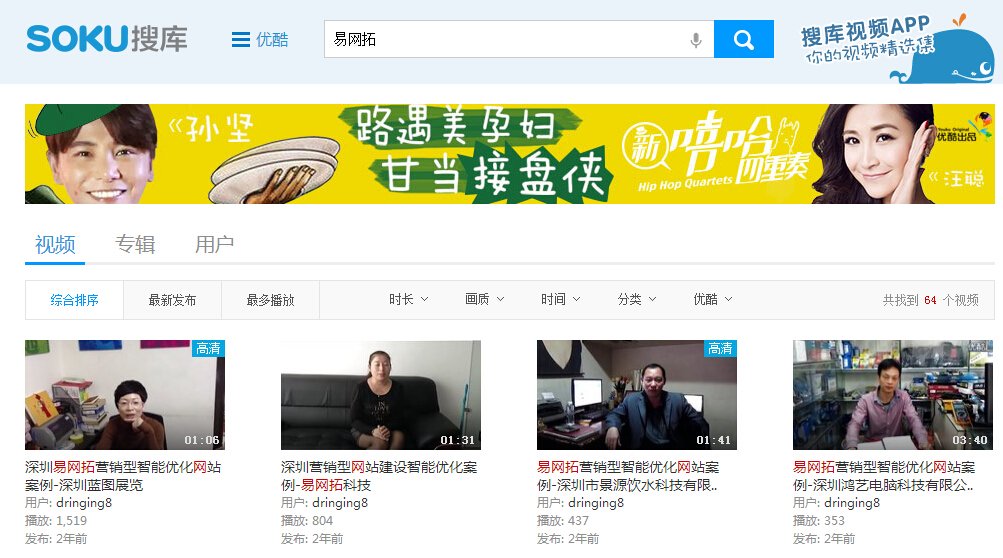Click the SOKU搜库 logo

(x=107, y=39)
